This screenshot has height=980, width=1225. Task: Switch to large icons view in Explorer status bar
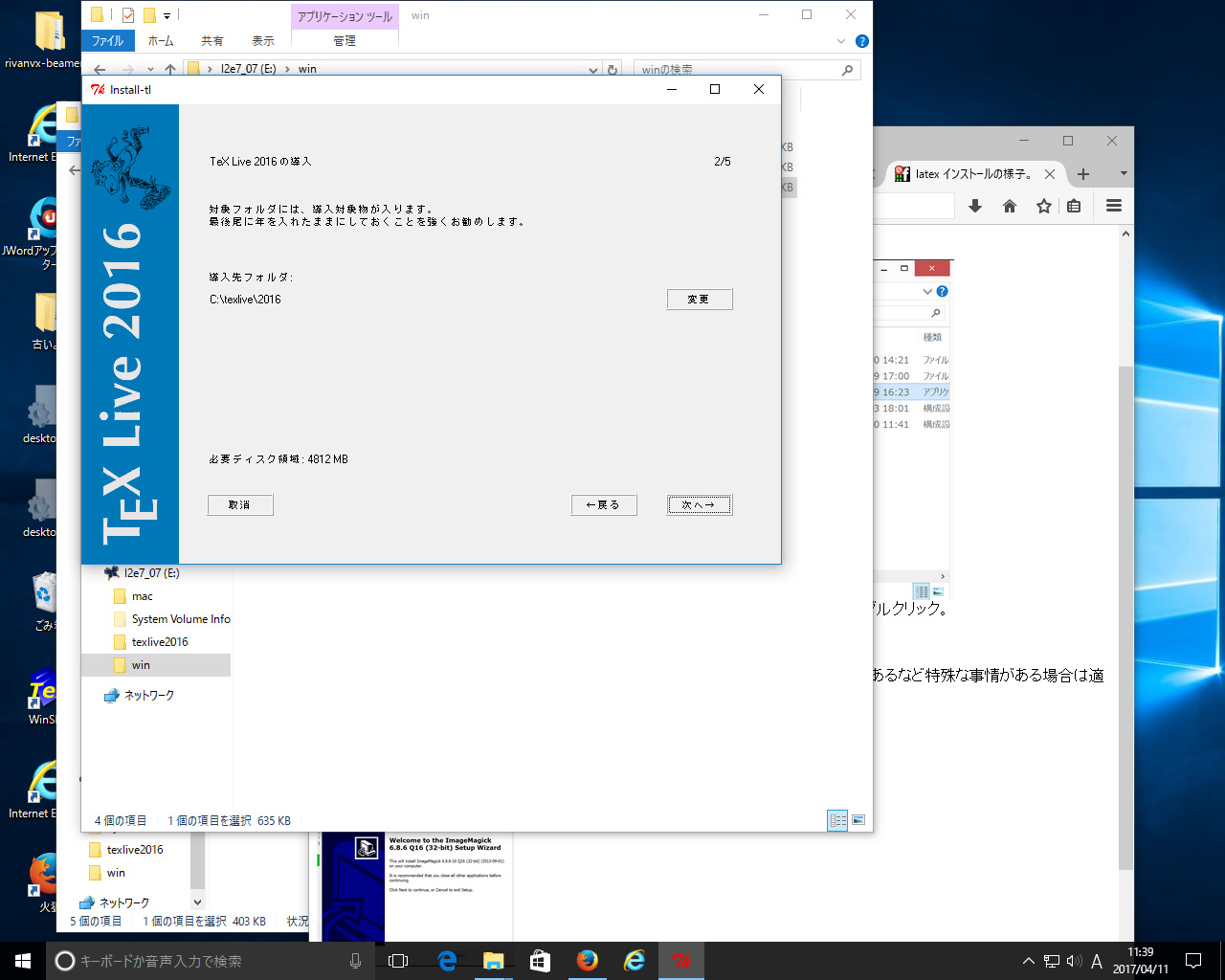(858, 820)
